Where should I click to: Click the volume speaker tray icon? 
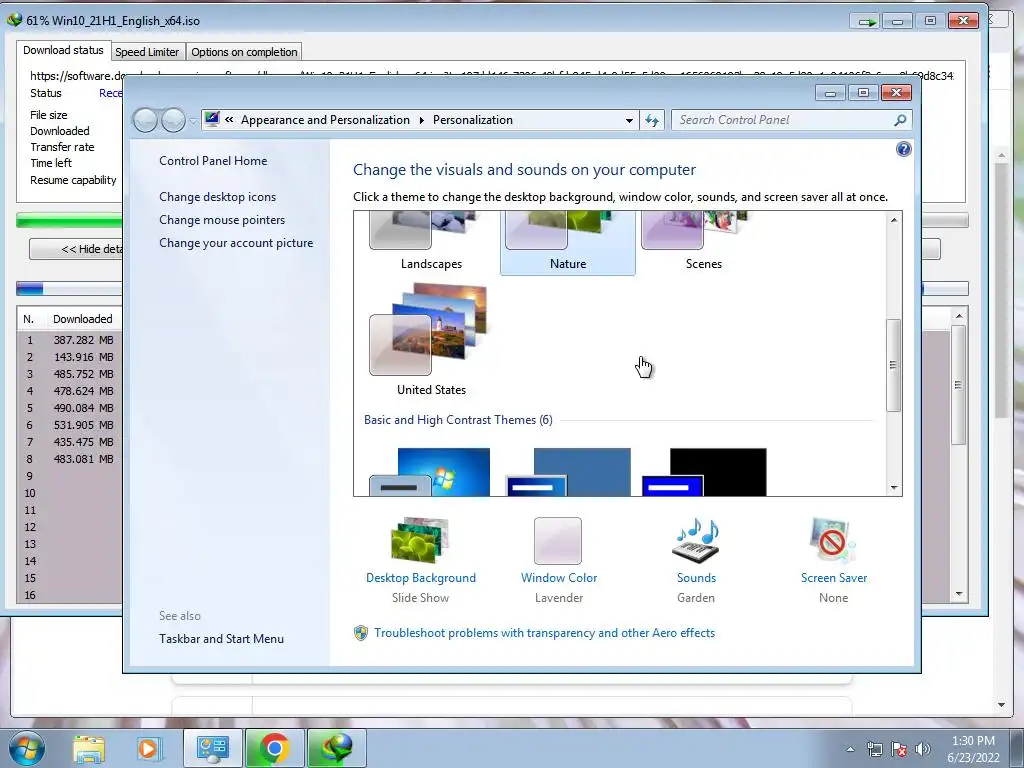tap(922, 749)
